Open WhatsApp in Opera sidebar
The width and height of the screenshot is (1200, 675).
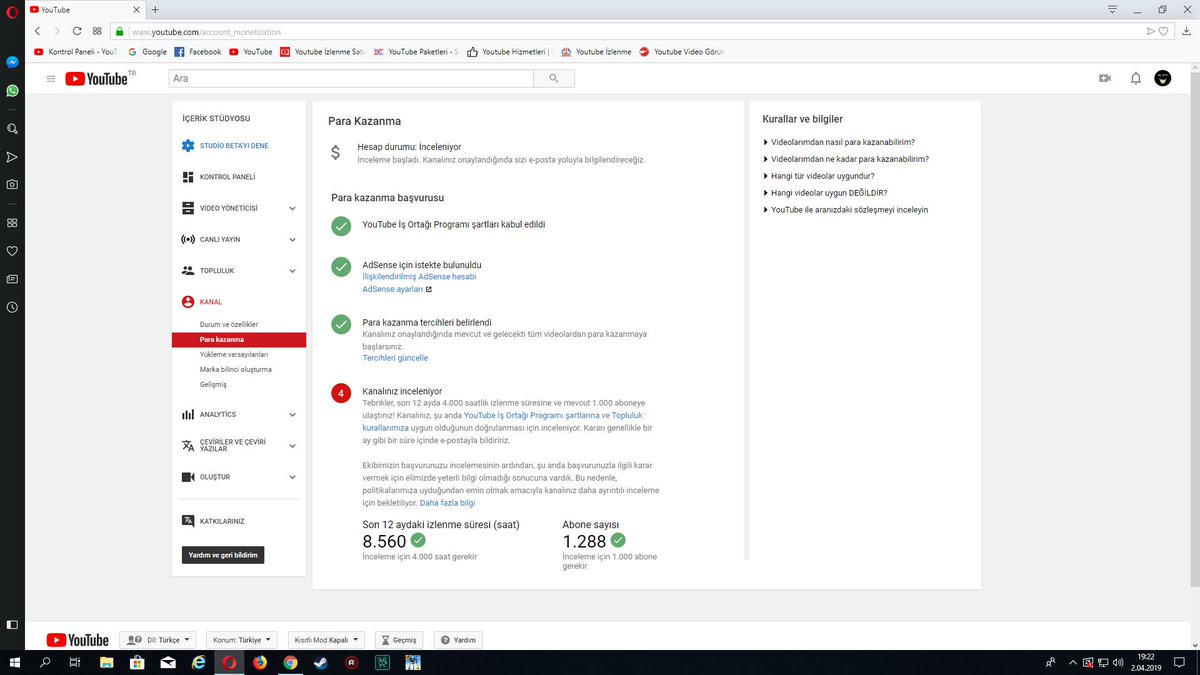12,90
